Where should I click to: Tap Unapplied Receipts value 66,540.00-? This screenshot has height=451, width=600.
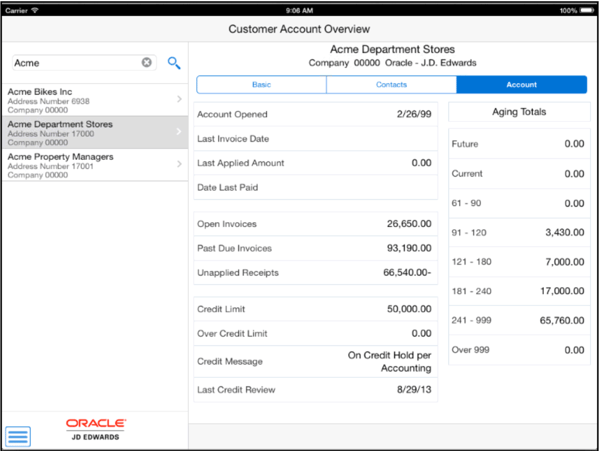[407, 273]
